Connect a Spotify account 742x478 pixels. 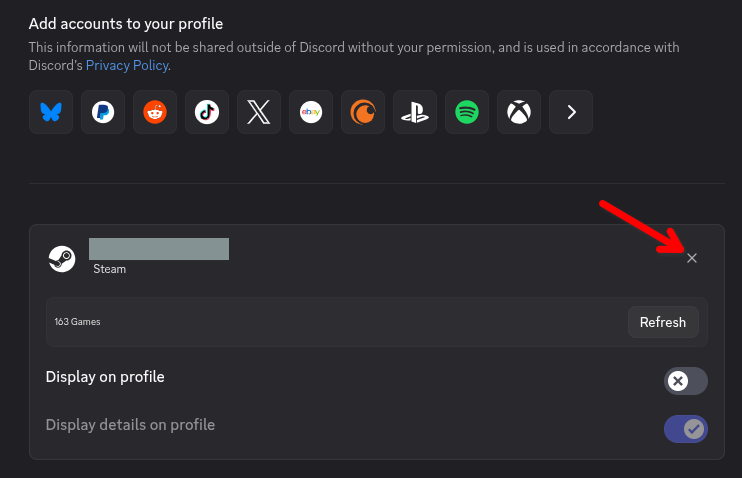pyautogui.click(x=467, y=112)
